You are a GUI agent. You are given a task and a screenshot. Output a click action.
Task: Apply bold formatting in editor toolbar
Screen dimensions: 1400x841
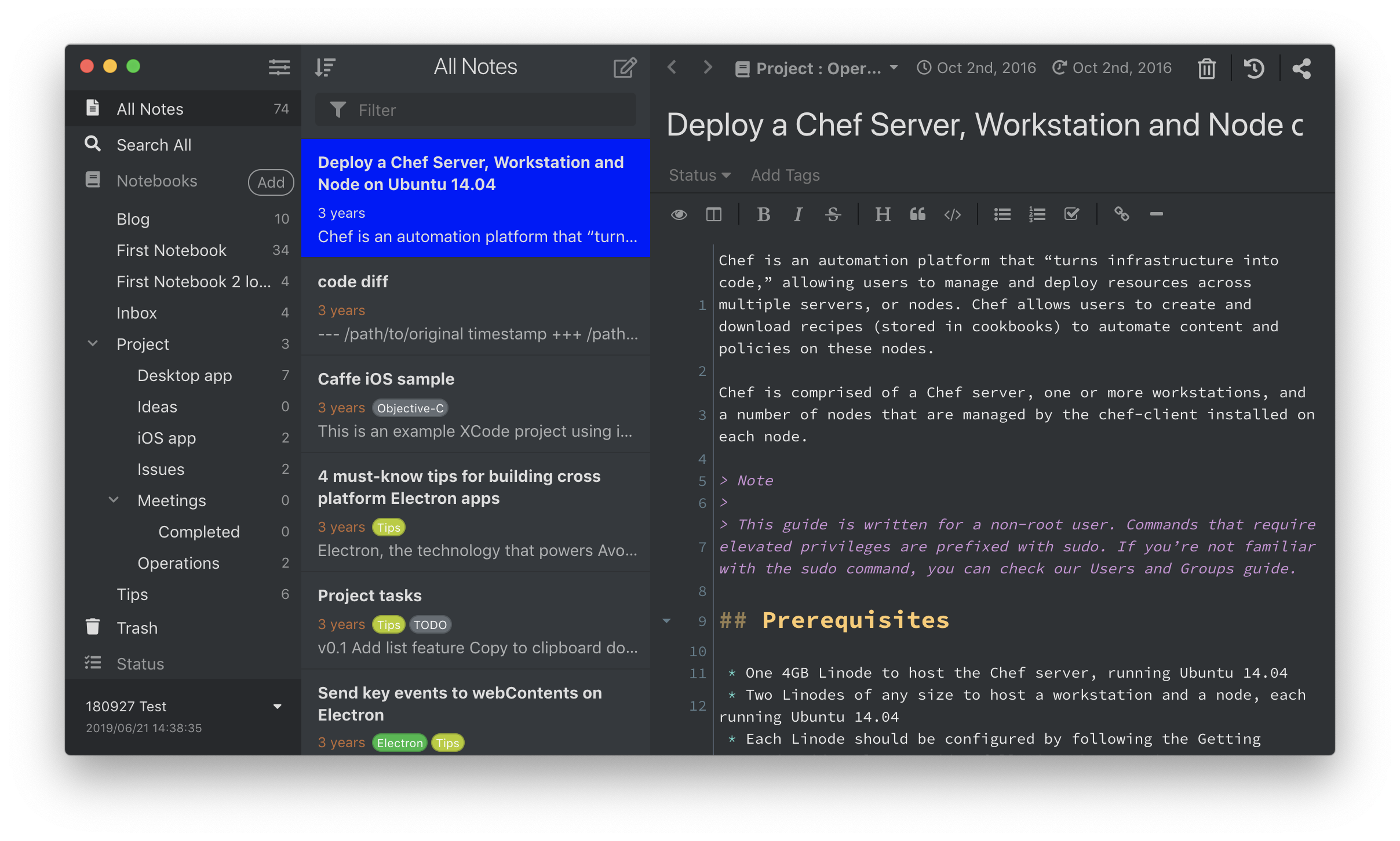763,215
